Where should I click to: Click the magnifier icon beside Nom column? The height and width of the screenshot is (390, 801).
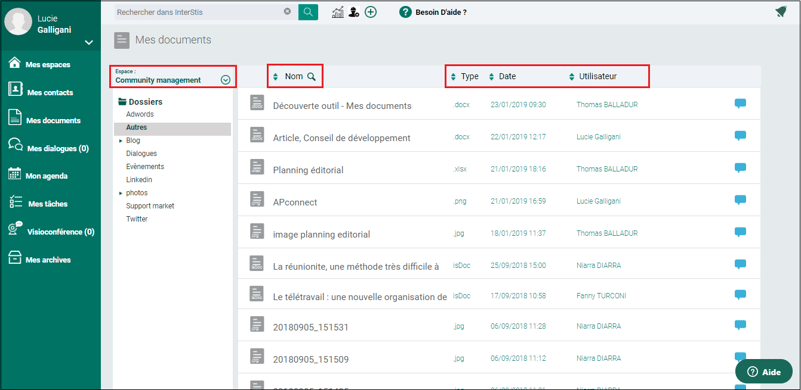pyautogui.click(x=311, y=77)
